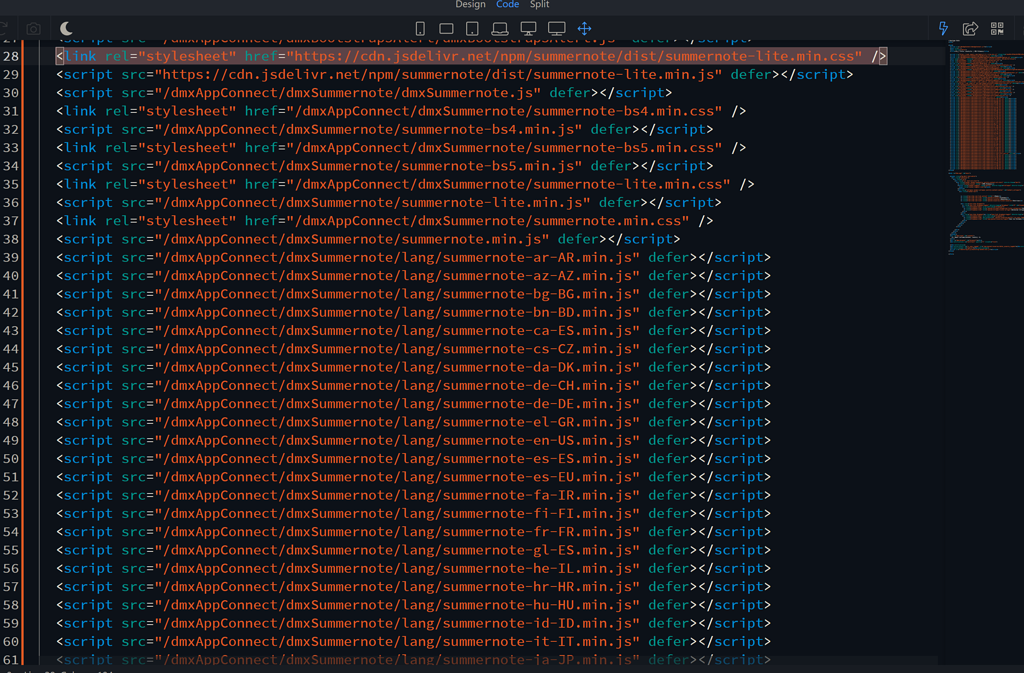
Task: Click the local dmxSummernote summernote-lite.min.js line
Action: pos(389,202)
